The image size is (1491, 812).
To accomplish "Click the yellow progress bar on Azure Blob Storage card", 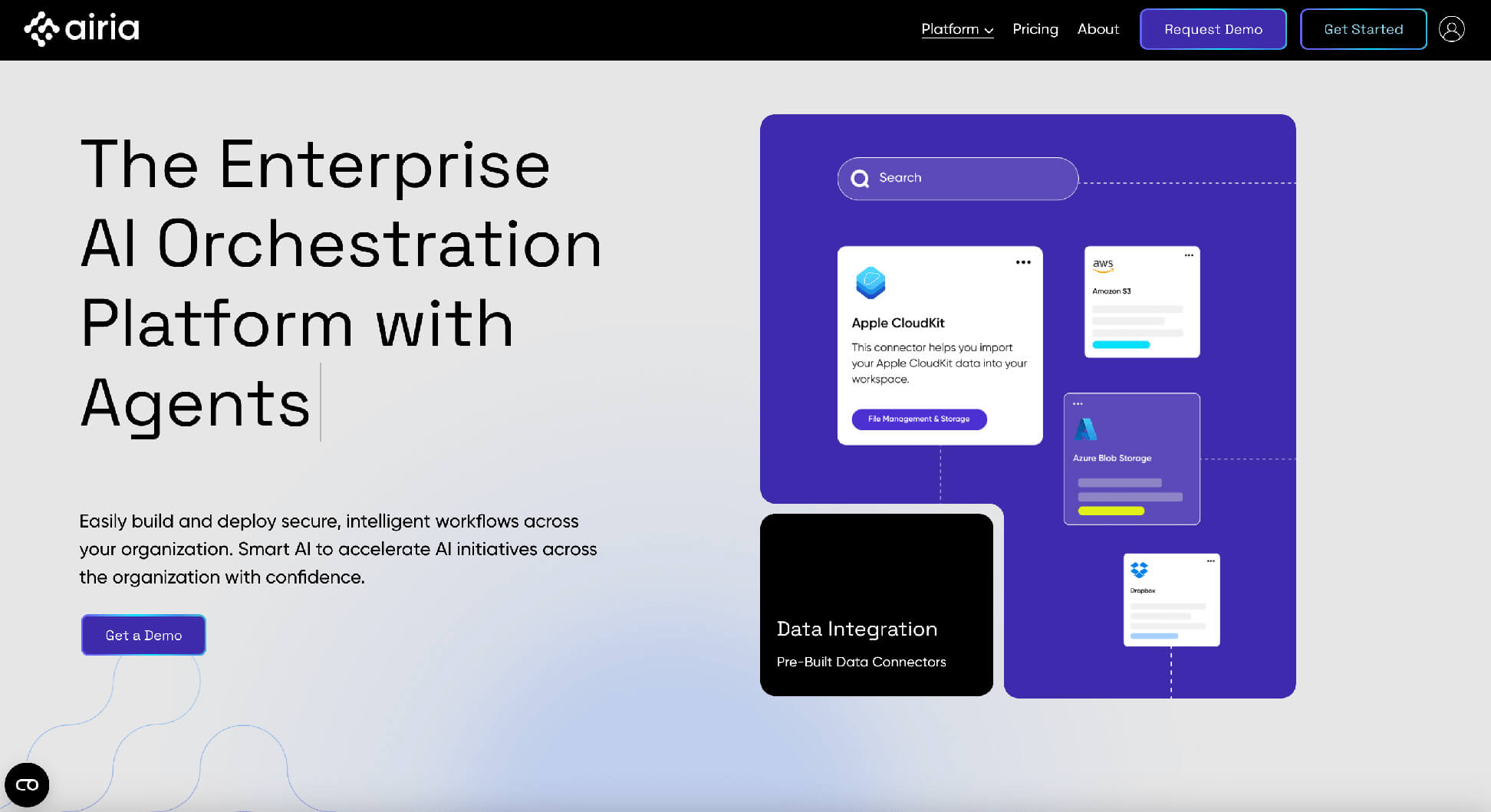I will tap(1111, 511).
